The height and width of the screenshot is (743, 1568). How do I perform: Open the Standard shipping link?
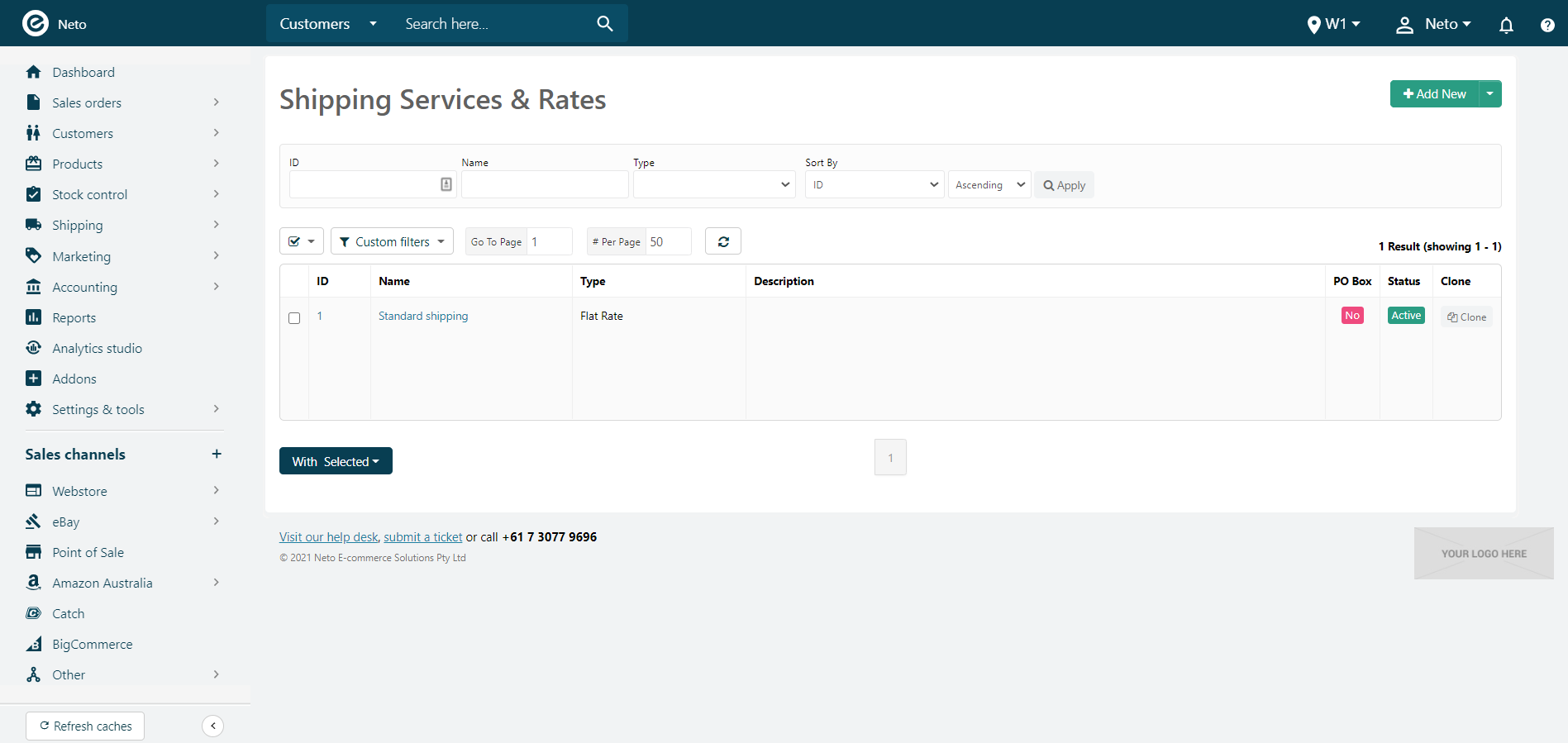point(423,316)
